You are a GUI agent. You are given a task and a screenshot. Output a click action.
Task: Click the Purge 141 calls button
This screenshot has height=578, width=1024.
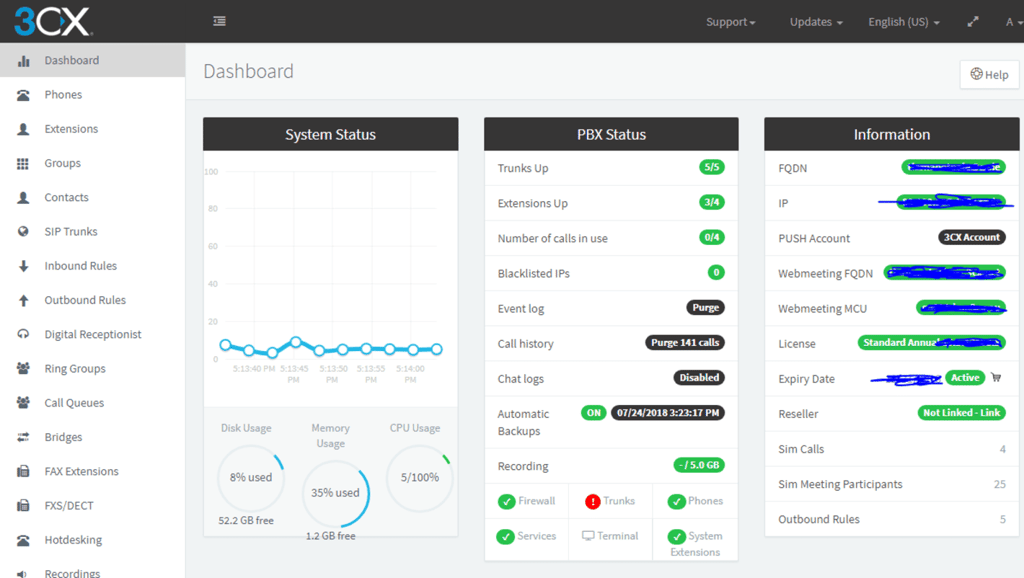(684, 343)
